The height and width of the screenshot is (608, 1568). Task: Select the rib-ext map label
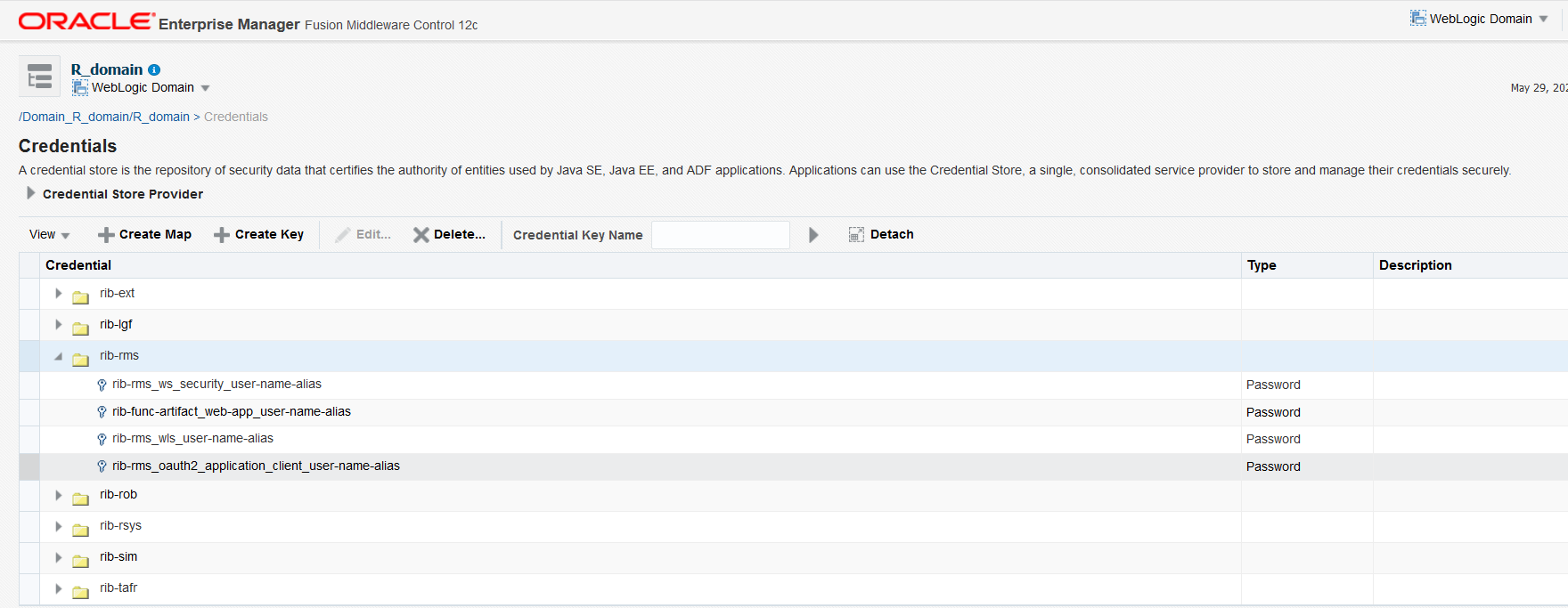(117, 293)
